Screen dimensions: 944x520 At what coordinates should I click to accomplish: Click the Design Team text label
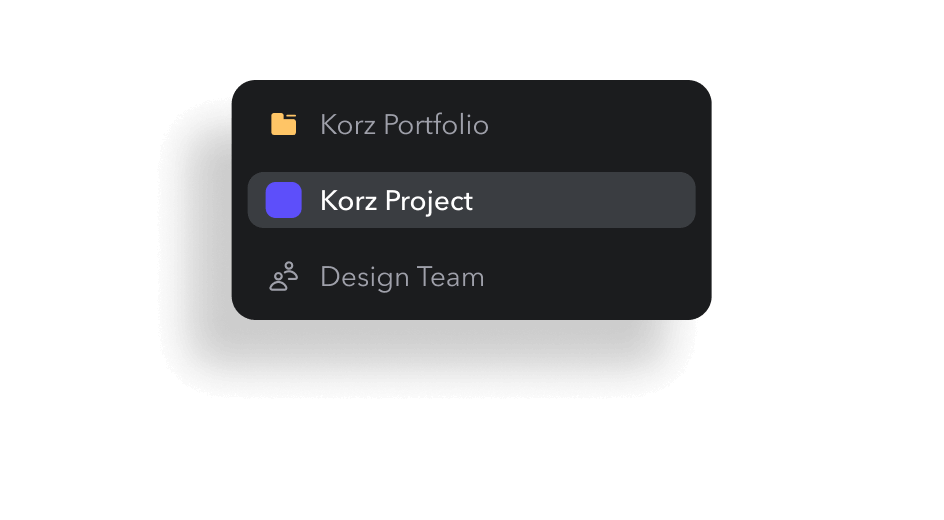tap(402, 277)
